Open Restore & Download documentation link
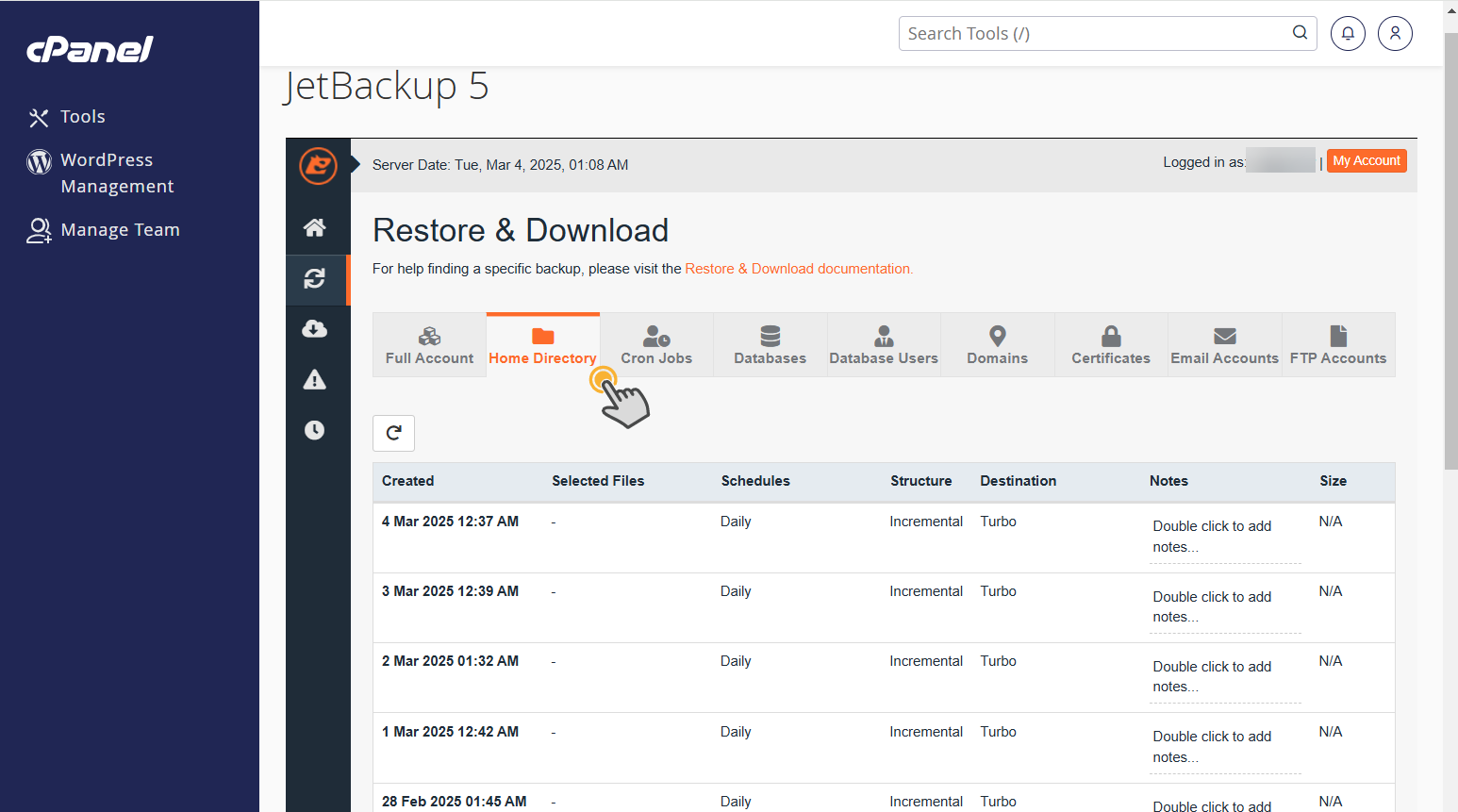 (799, 269)
